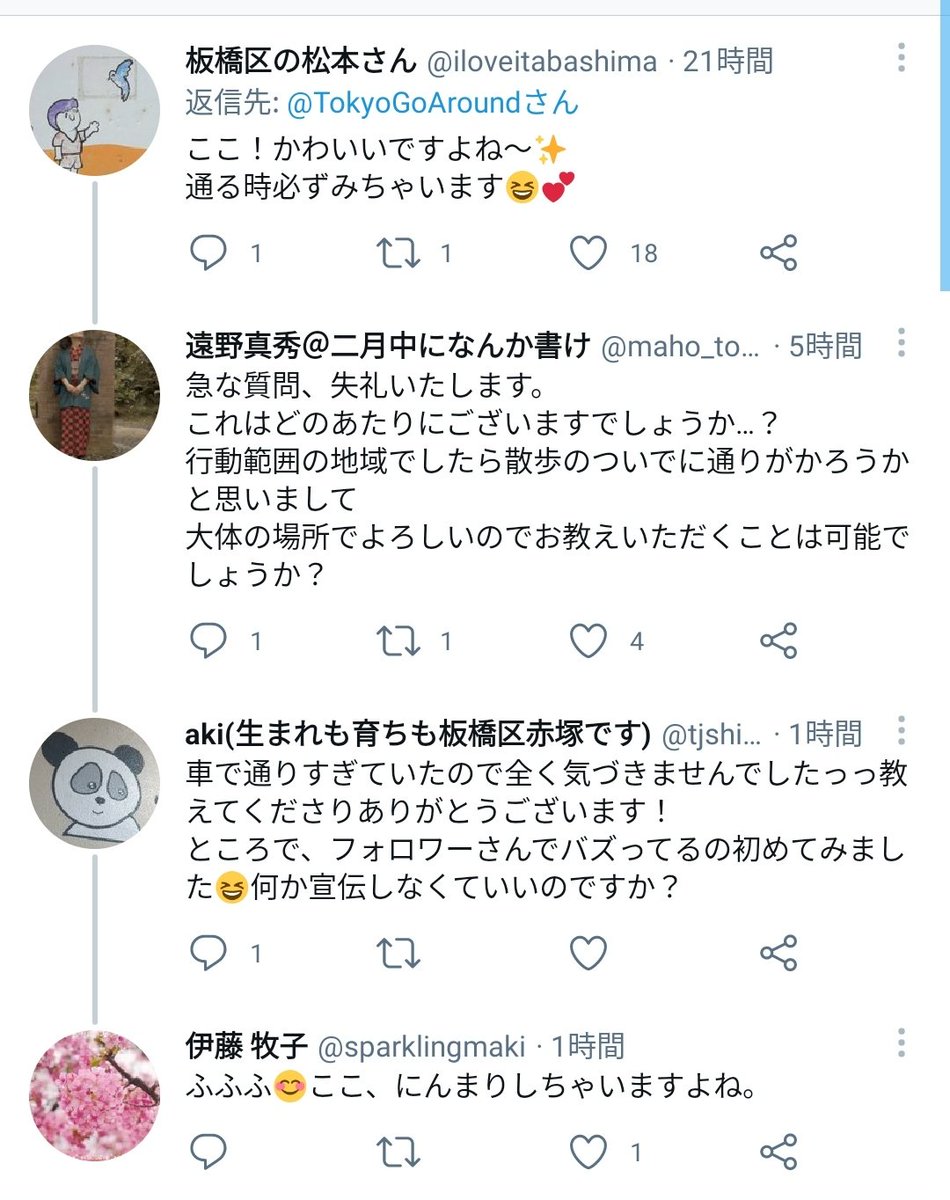Image resolution: width=950 pixels, height=1200 pixels.
Task: Reply to 板橋区の松本さん's tweet
Action: tap(208, 254)
